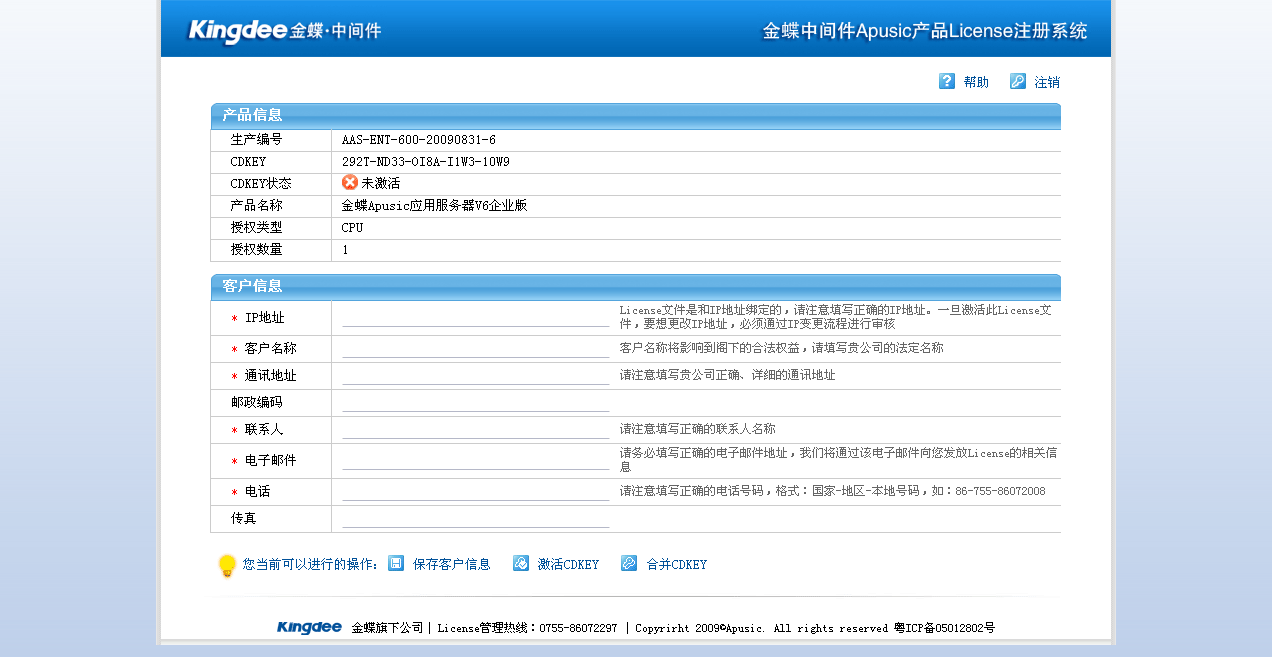Click the merge CDKEY icon
The height and width of the screenshot is (657, 1272).
click(x=629, y=564)
